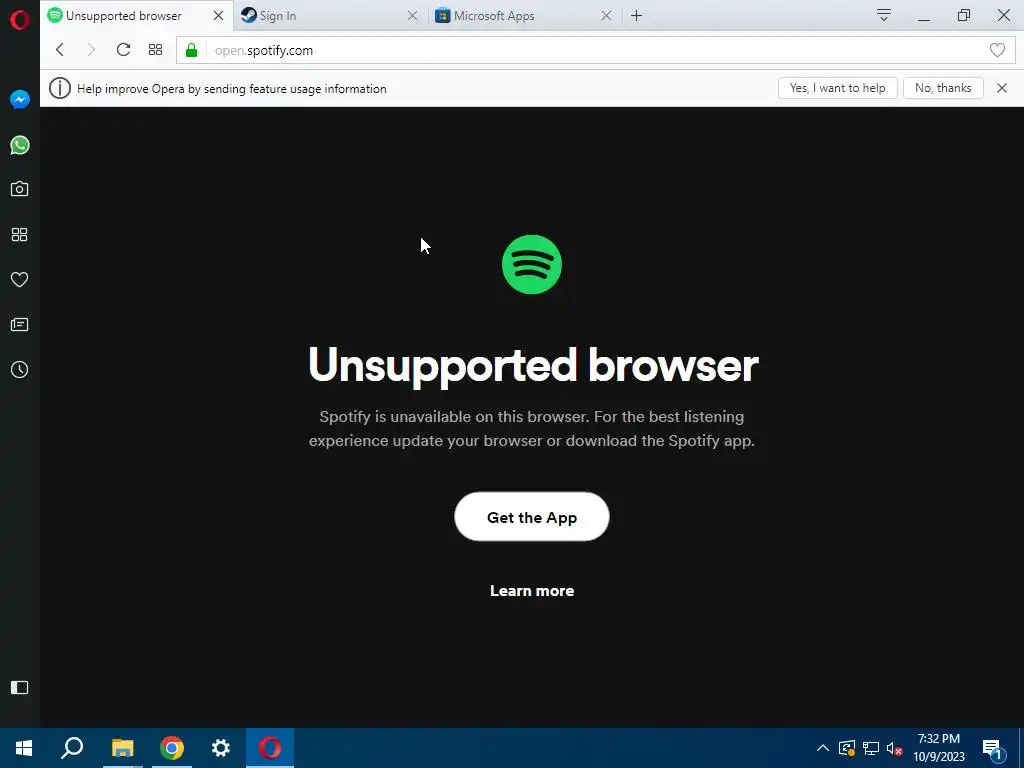Click Yes, I want to help
The image size is (1024, 768).
837,88
